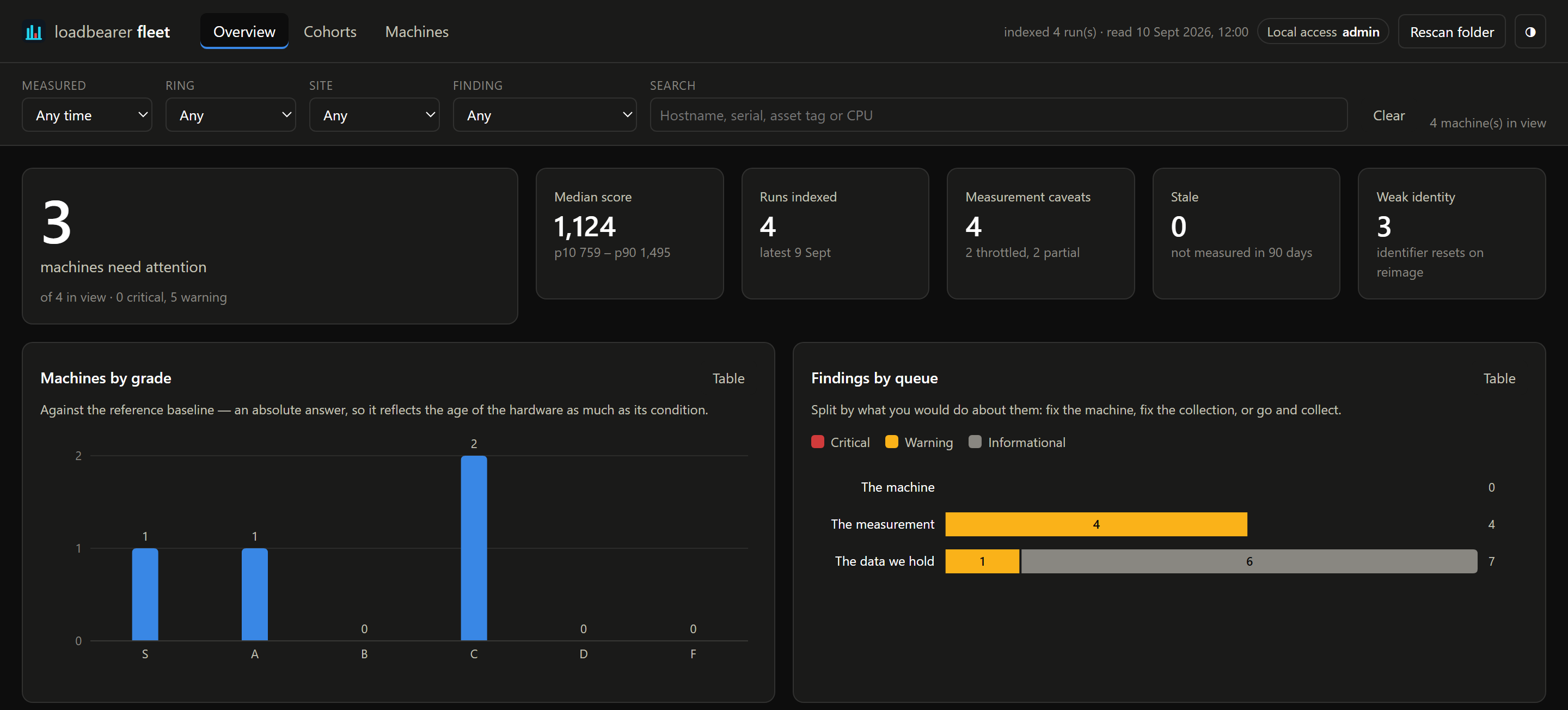Switch to the Cohorts tab

tap(330, 32)
